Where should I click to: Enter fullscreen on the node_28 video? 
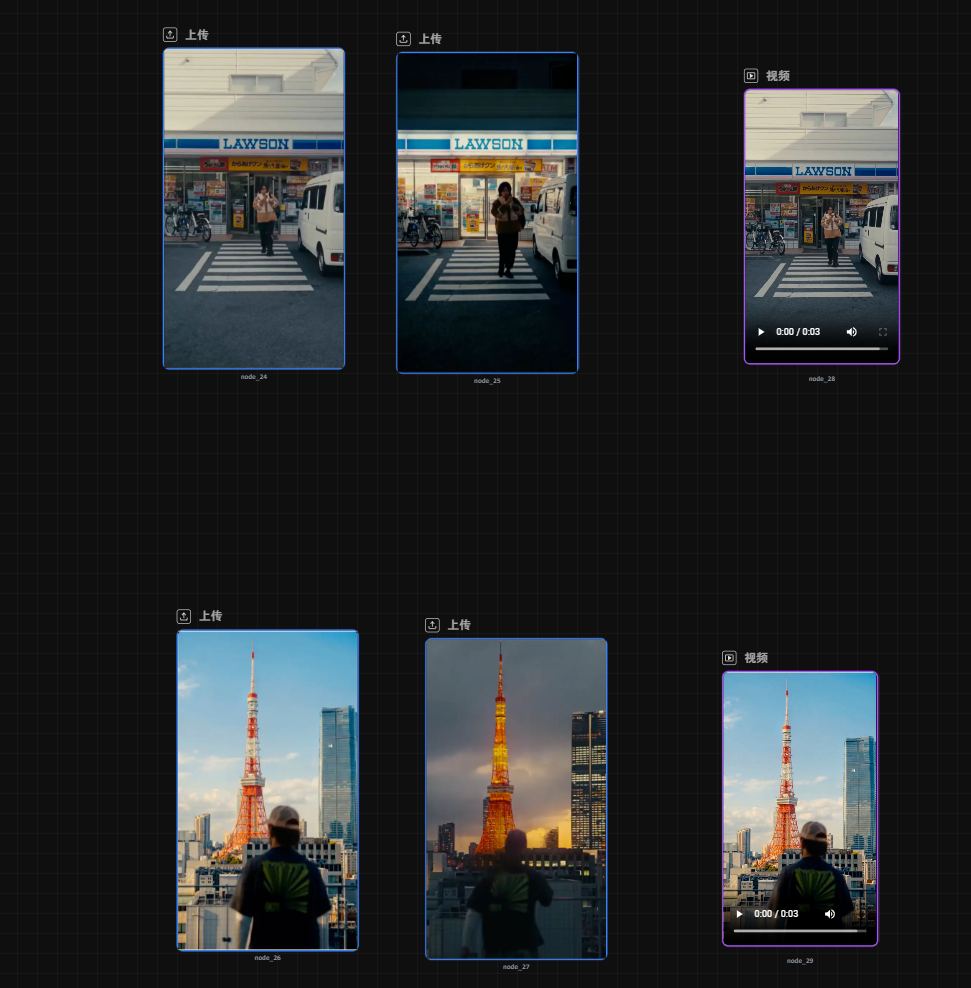(883, 332)
